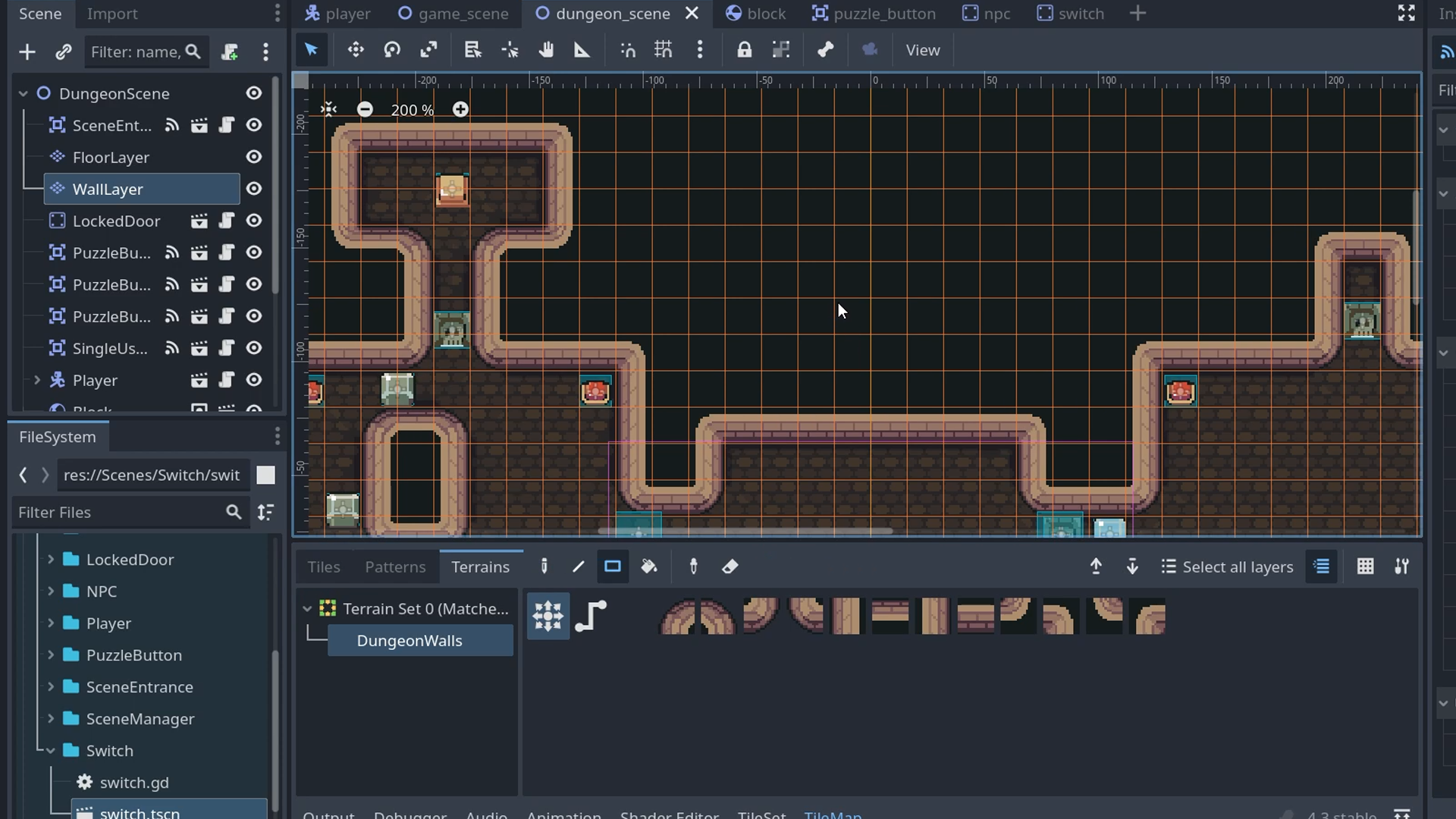The height and width of the screenshot is (819, 1456).
Task: Hide the WallLayer node
Action: [x=254, y=189]
